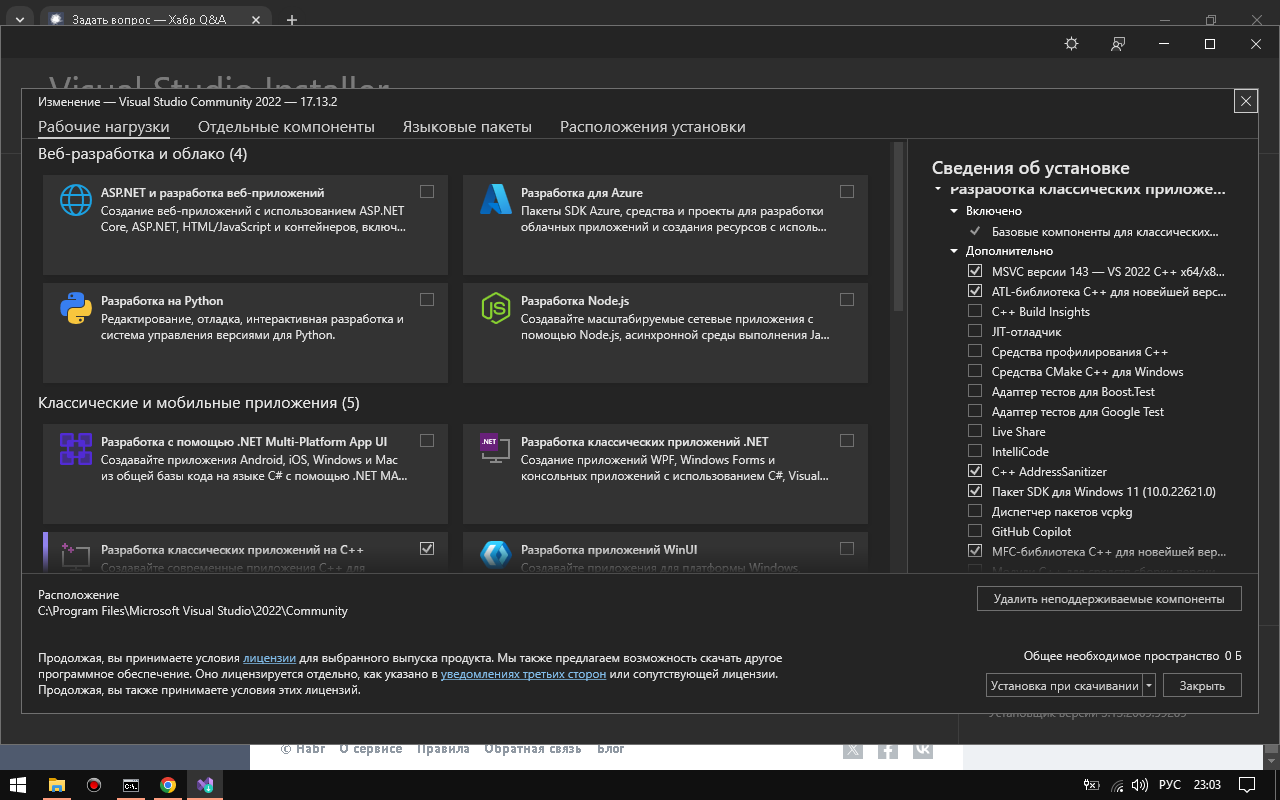The height and width of the screenshot is (800, 1280).
Task: Open the clock showing 23:03
Action: click(x=1207, y=785)
